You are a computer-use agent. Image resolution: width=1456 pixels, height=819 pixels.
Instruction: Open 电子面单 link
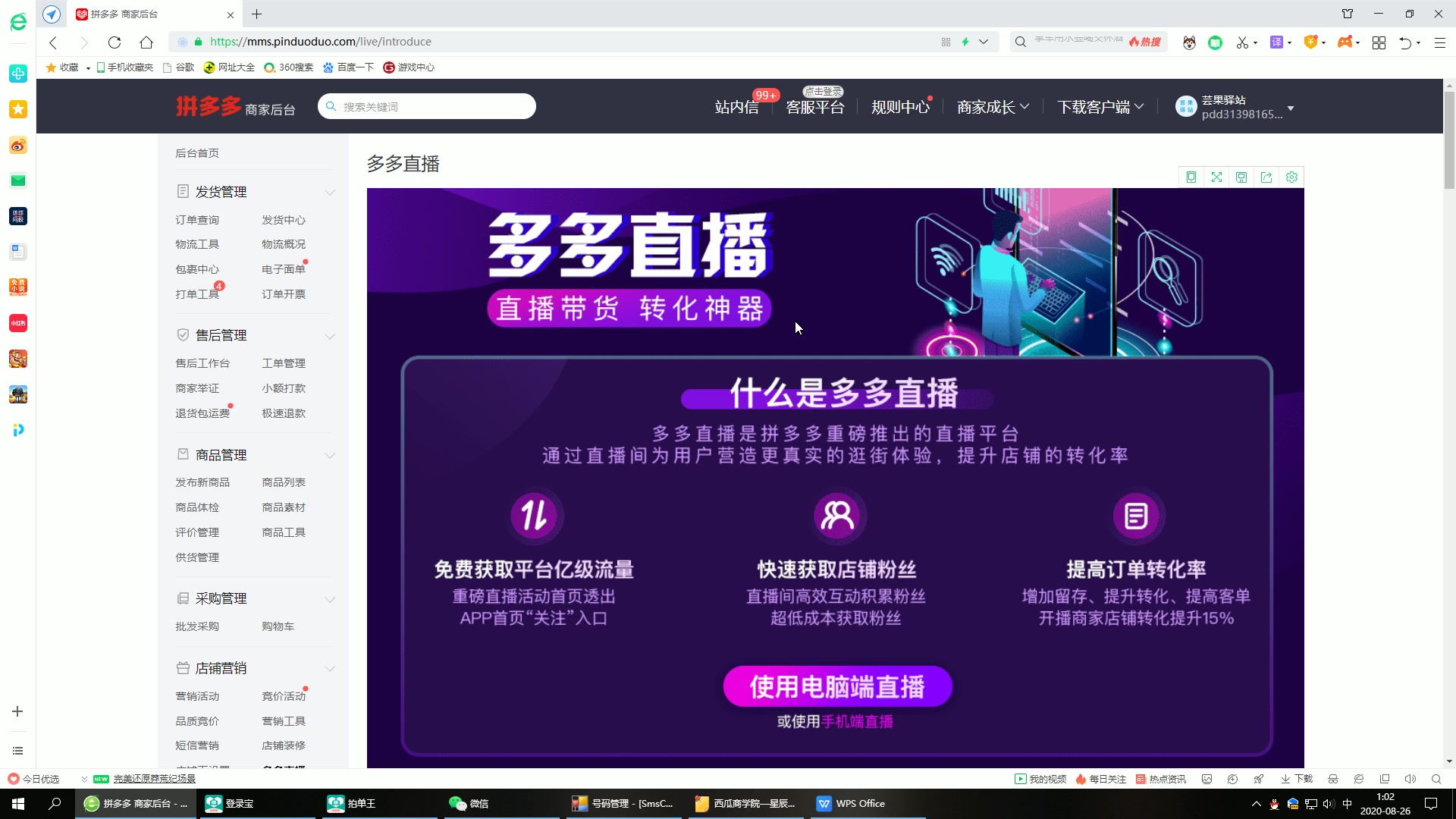284,269
